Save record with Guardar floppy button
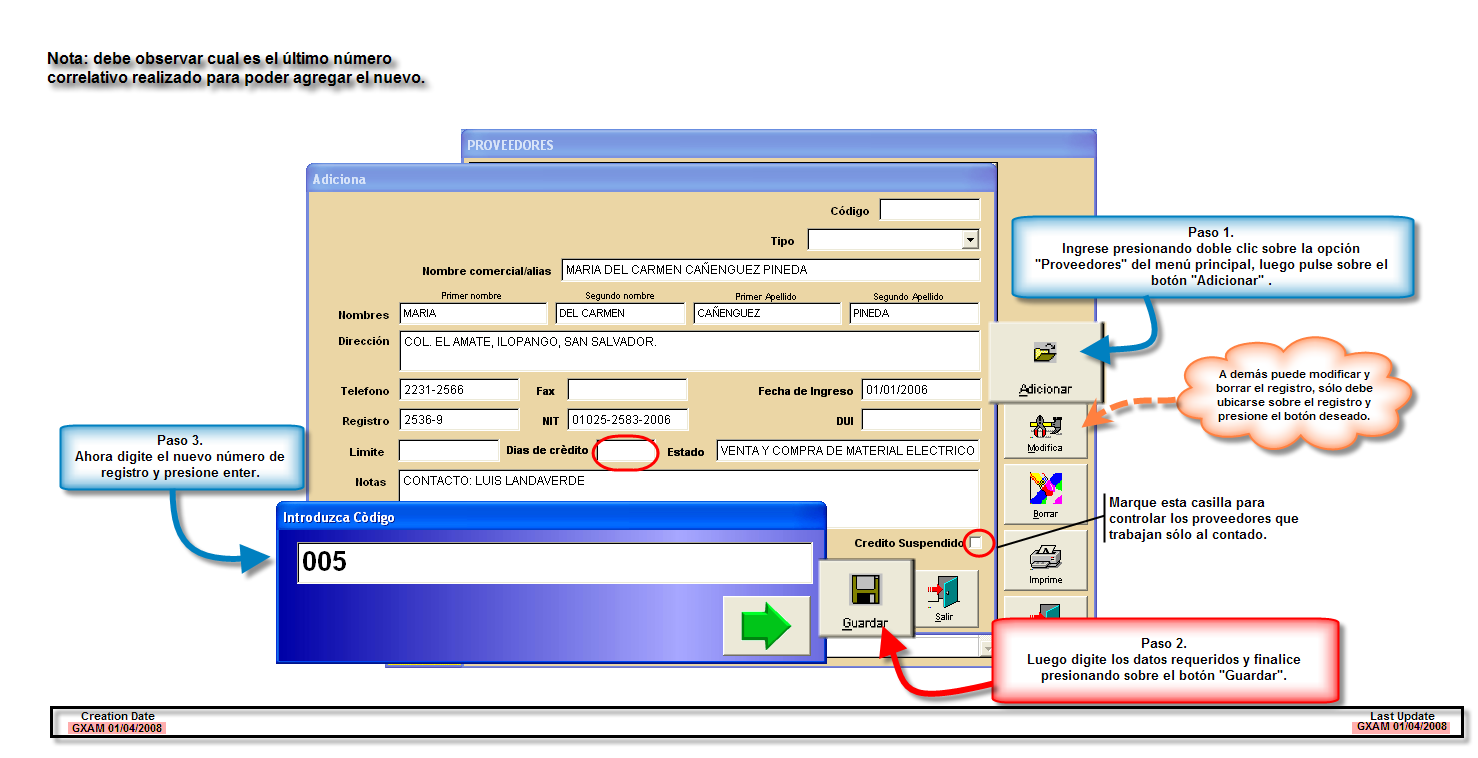The width and height of the screenshot is (1478, 758). click(865, 598)
